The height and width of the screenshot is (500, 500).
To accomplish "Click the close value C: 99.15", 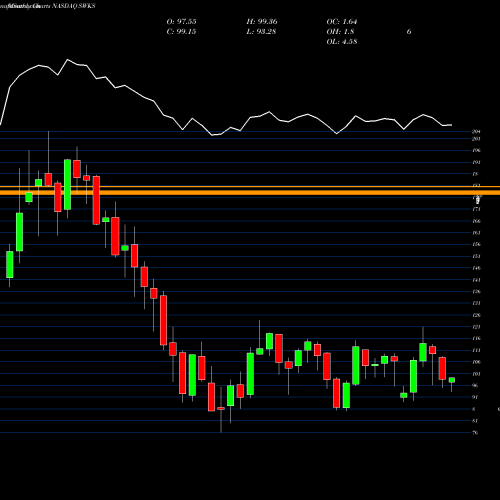I will [x=181, y=32].
